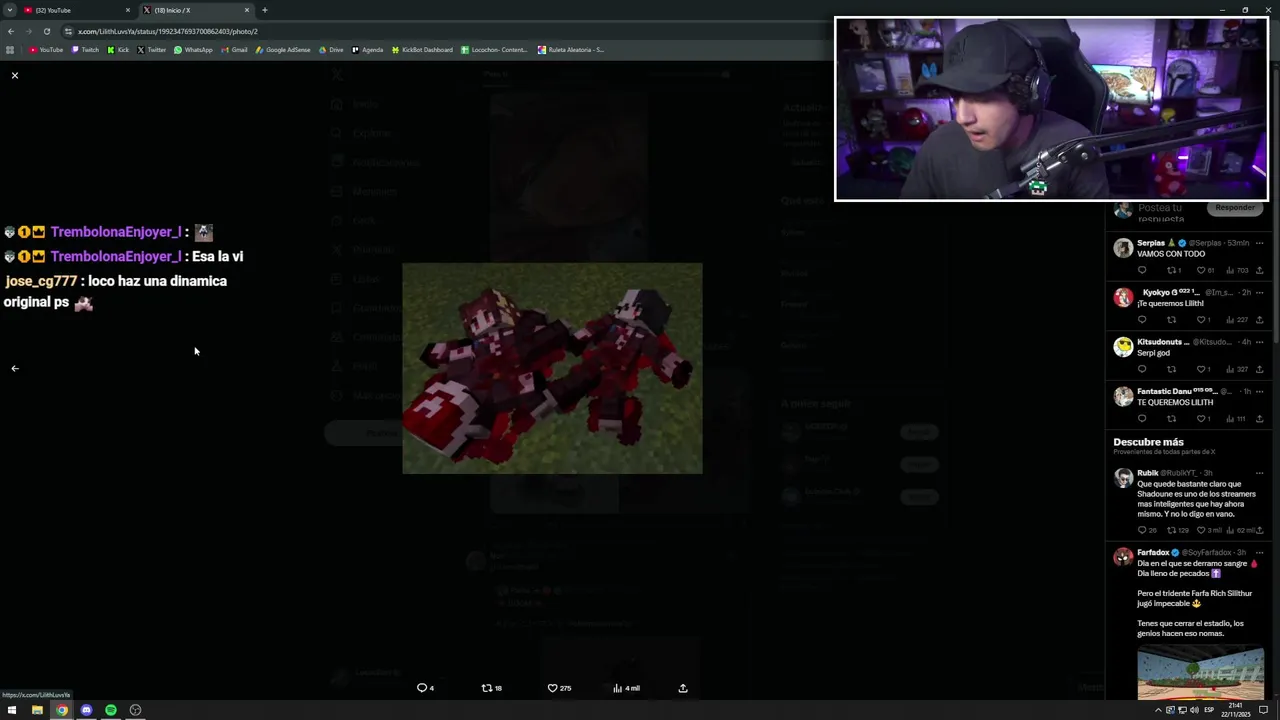The width and height of the screenshot is (1280, 720).
Task: Open more options on Rubik's post
Action: 1259,473
